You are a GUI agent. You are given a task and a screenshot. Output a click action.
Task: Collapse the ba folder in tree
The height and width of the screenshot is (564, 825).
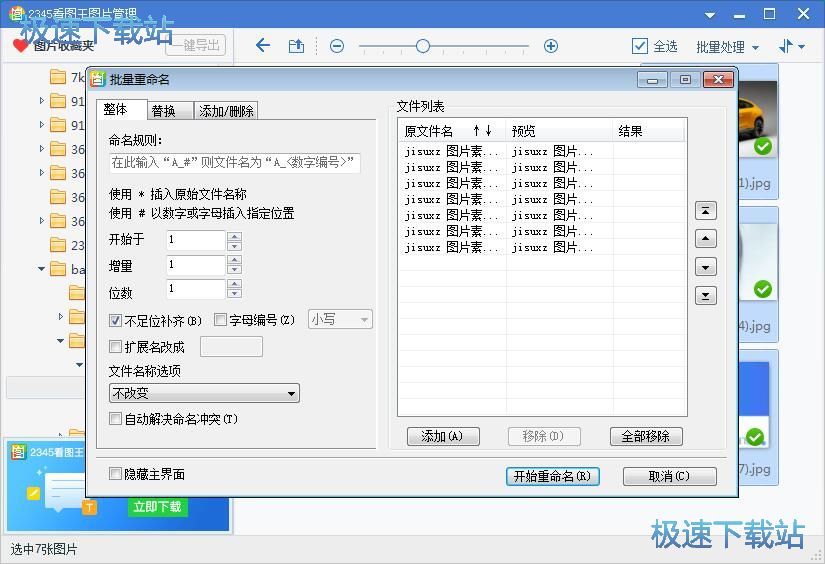point(42,269)
